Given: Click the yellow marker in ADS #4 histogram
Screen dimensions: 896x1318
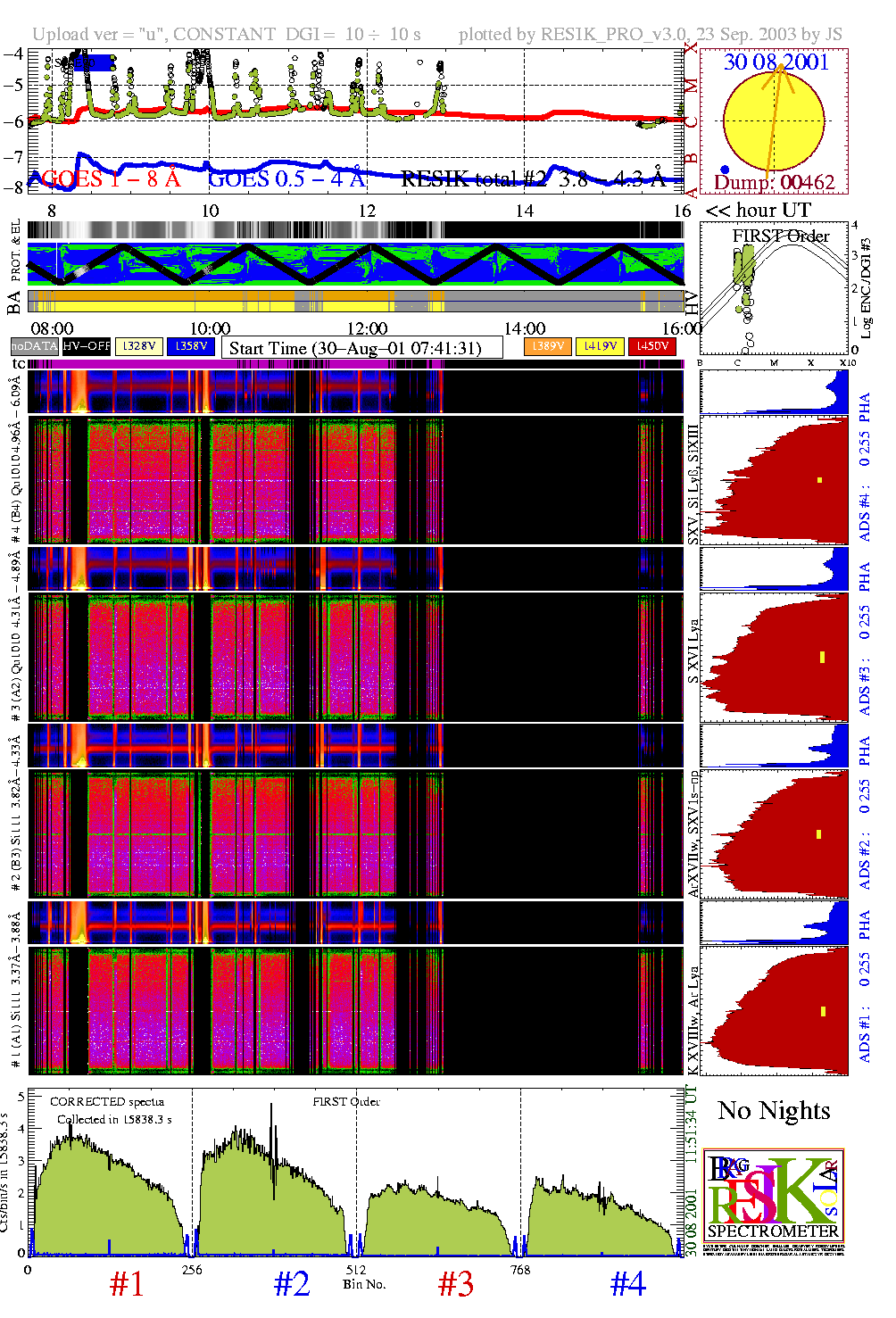Looking at the screenshot, I should click(819, 480).
